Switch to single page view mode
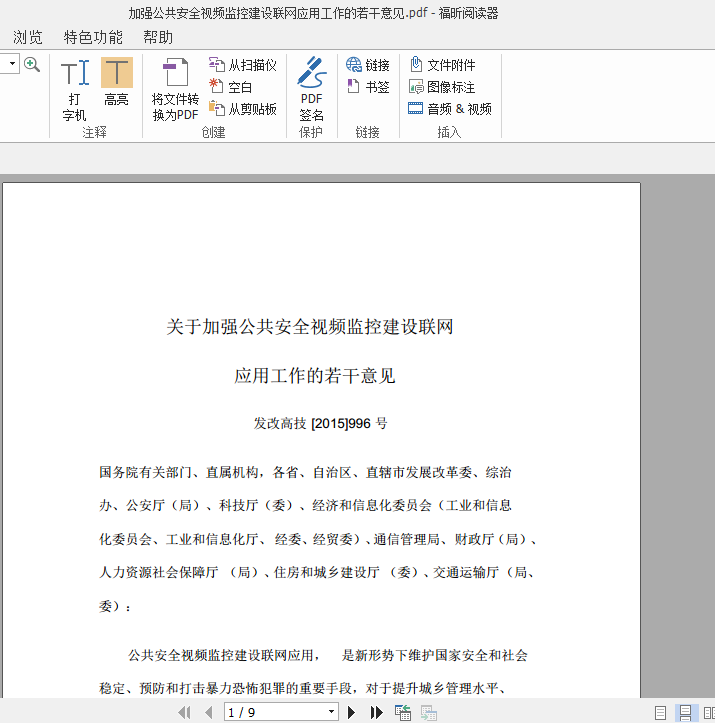This screenshot has width=715, height=723. coord(660,712)
